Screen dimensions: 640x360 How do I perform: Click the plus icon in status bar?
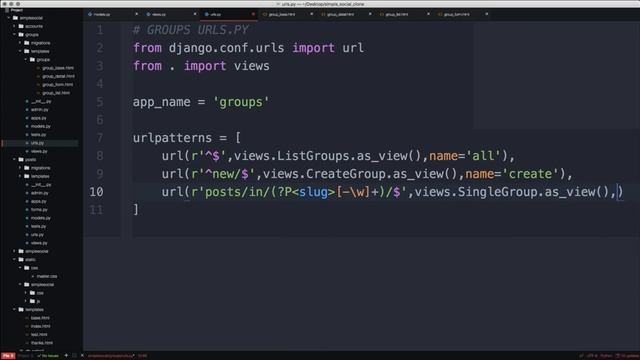pos(66,356)
